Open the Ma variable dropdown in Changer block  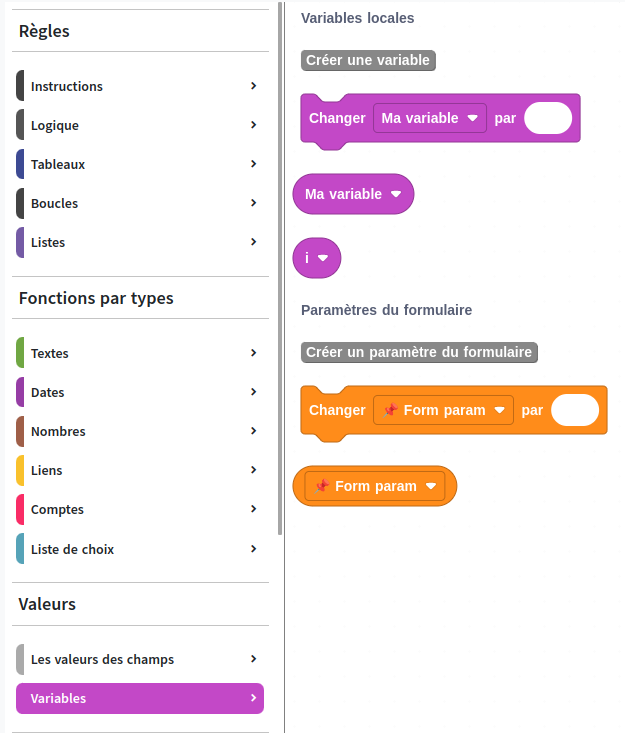click(x=472, y=118)
